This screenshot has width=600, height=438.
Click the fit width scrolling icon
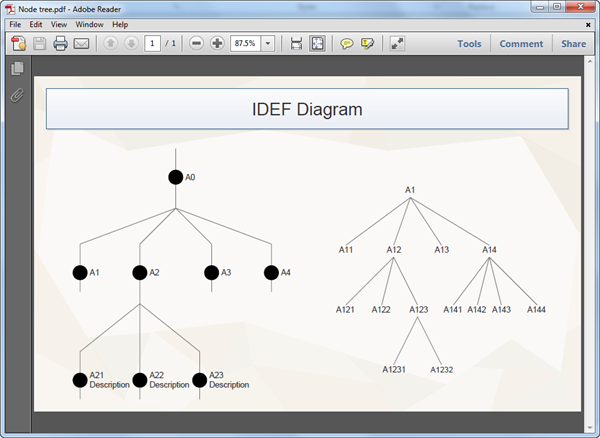296,44
